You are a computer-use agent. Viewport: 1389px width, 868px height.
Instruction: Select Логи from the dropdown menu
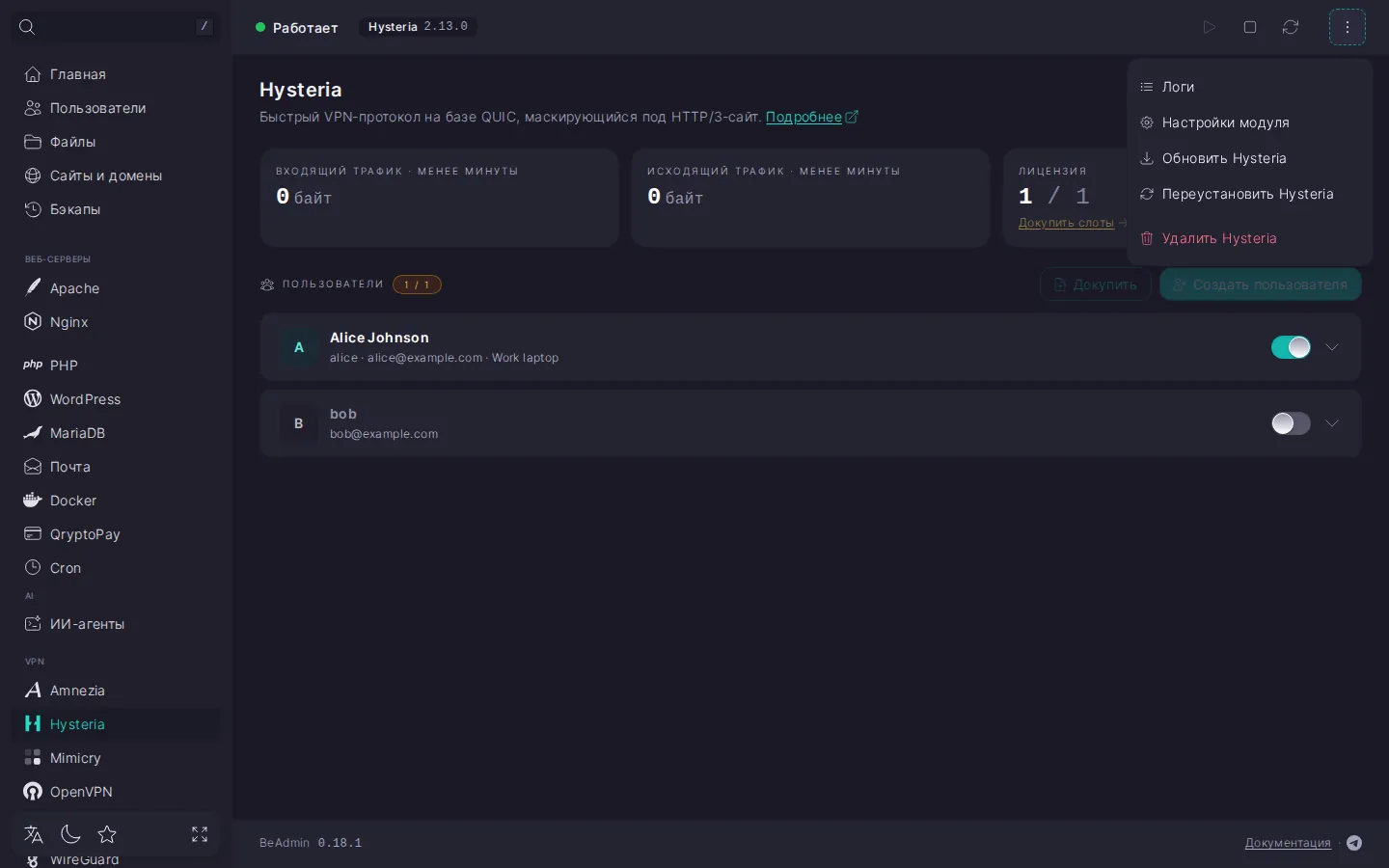point(1249,87)
